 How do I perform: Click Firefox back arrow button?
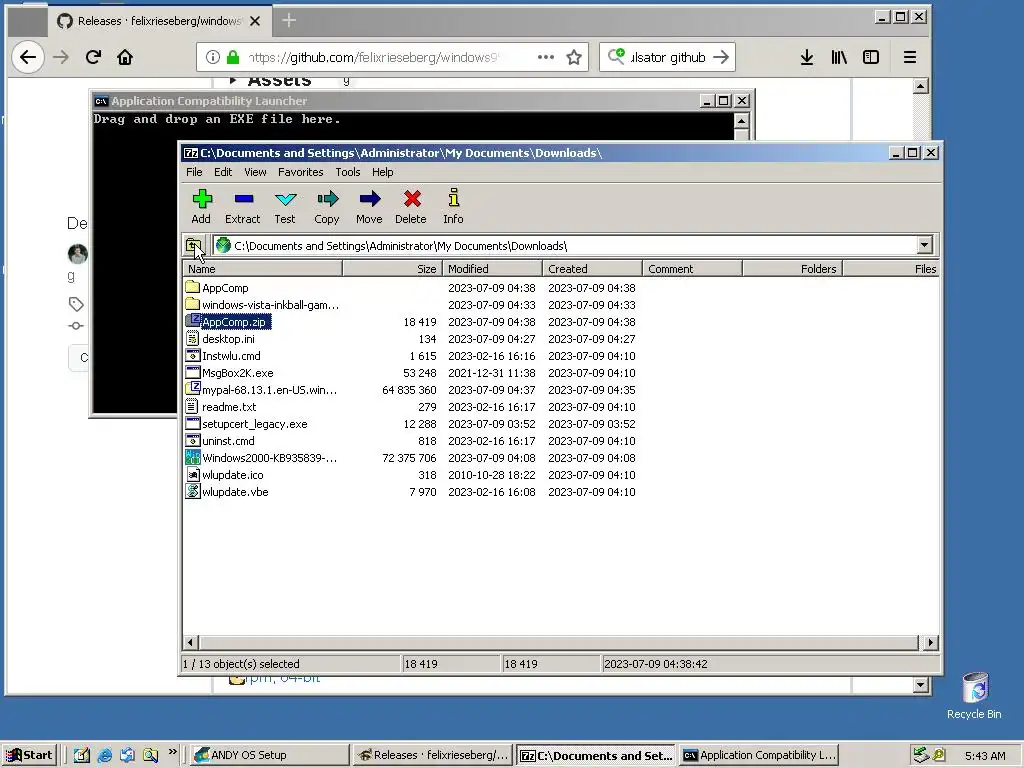pyautogui.click(x=28, y=57)
